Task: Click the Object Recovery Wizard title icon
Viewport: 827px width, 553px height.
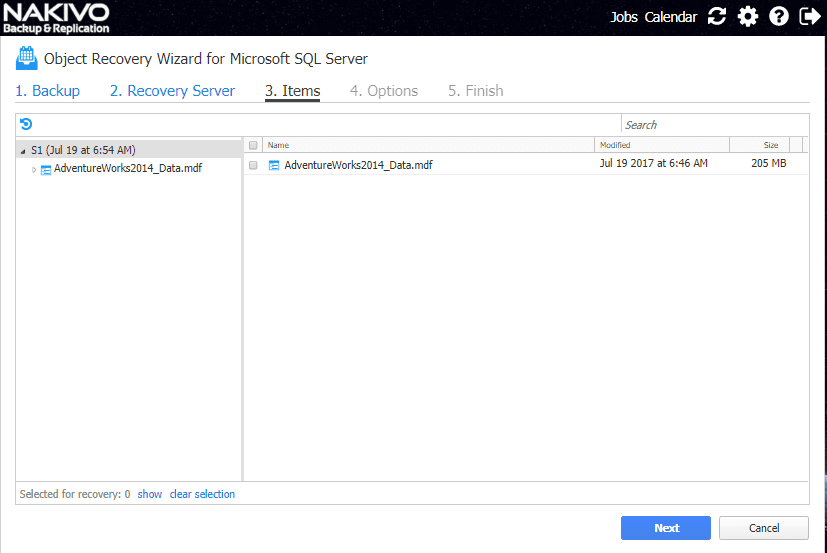Action: [26, 59]
